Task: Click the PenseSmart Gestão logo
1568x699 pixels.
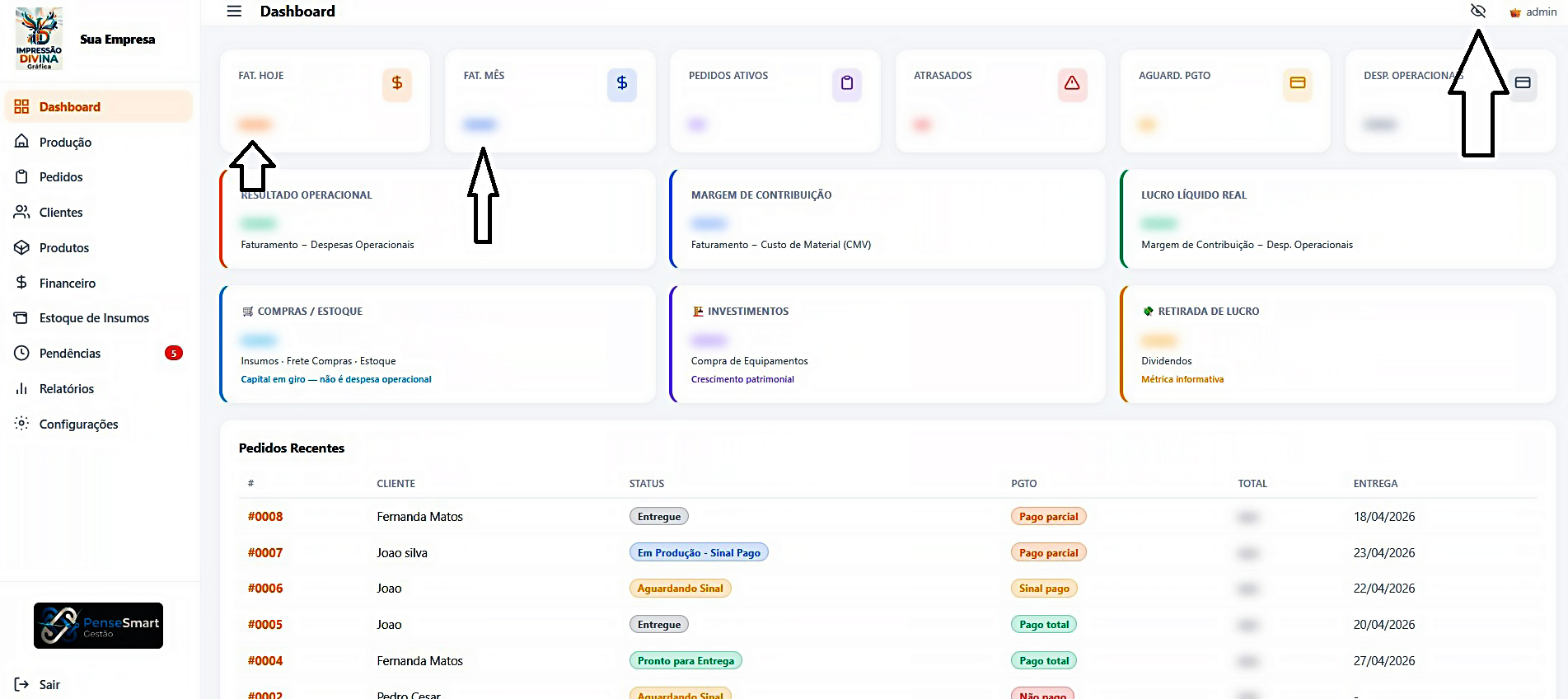Action: pyautogui.click(x=98, y=626)
